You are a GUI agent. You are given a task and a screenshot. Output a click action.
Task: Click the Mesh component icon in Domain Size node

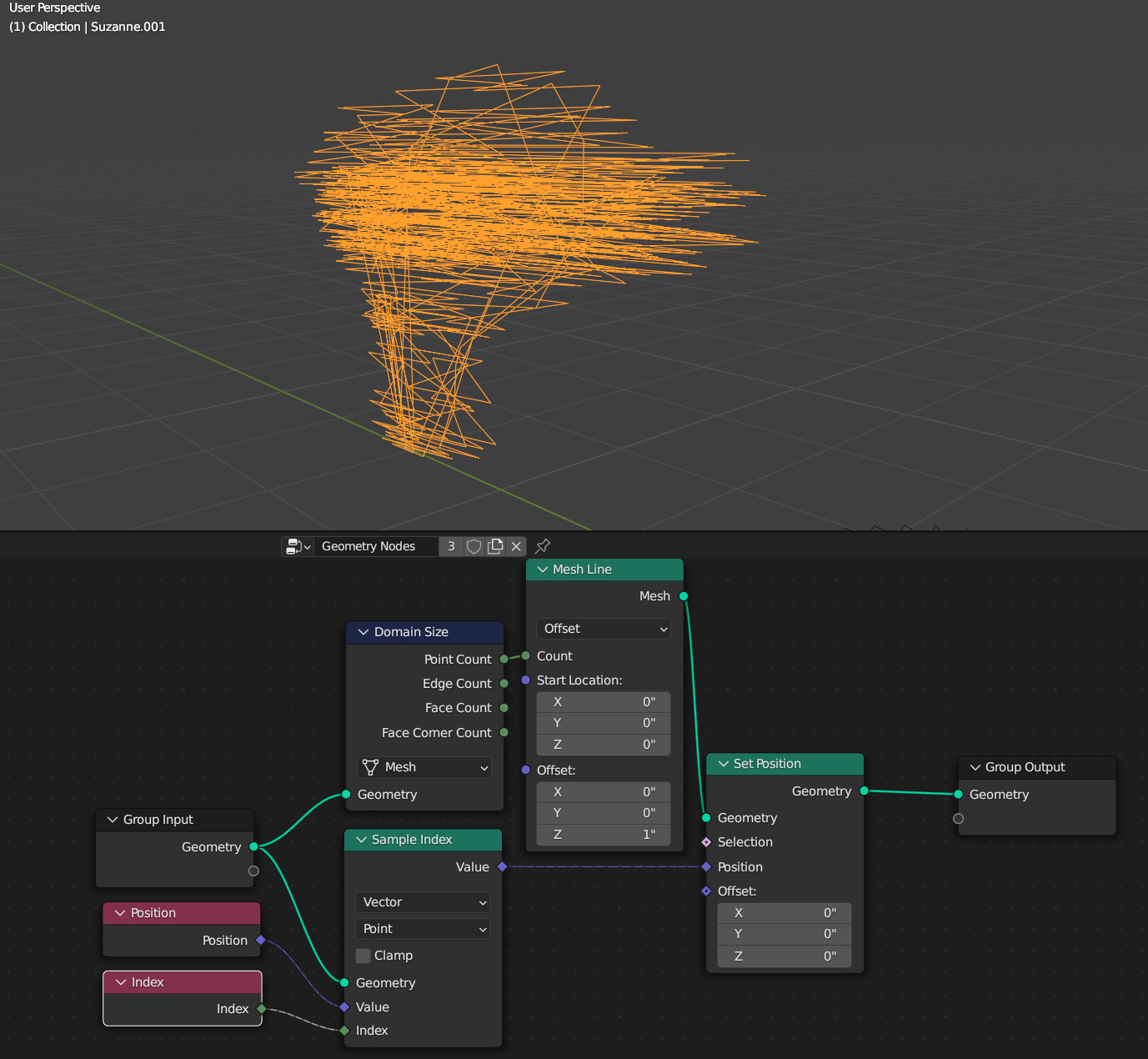click(371, 767)
